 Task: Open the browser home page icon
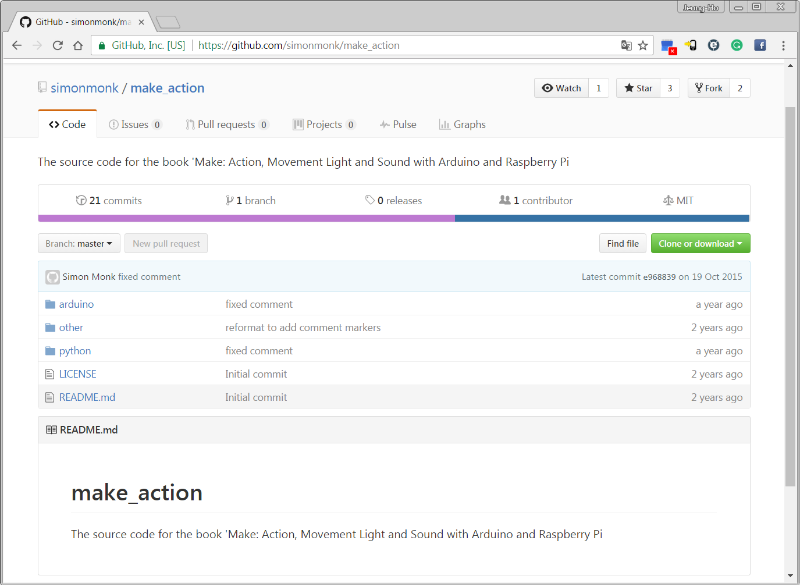click(x=78, y=45)
